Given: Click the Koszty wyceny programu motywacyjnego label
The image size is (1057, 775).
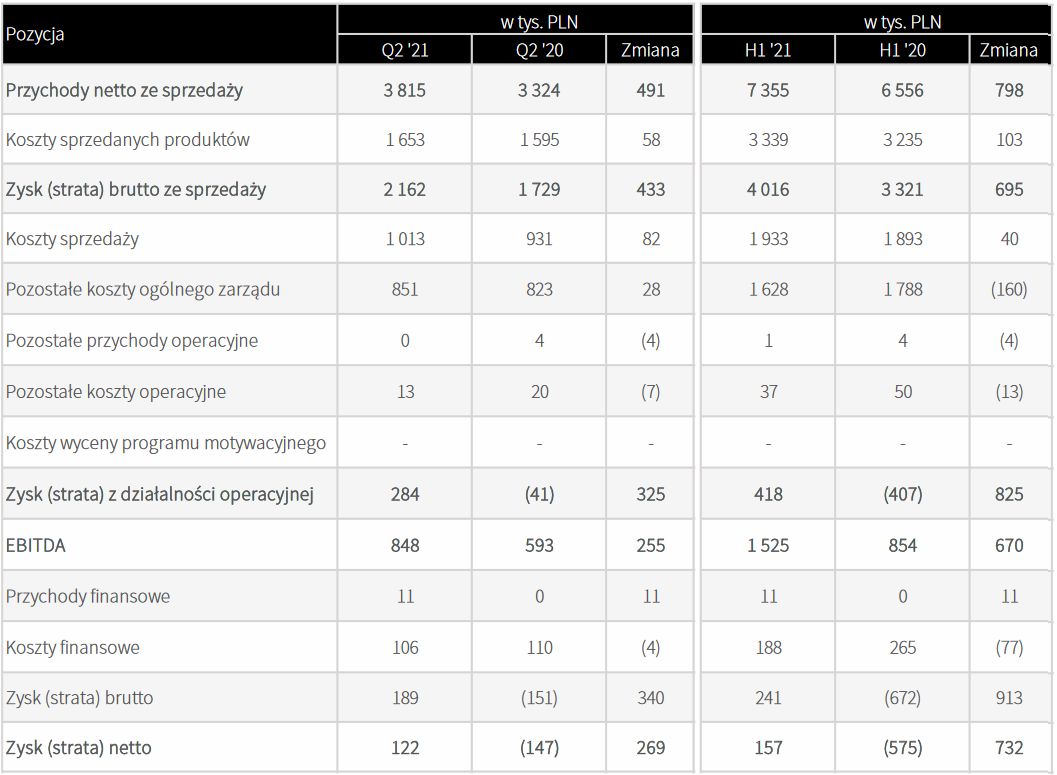Looking at the screenshot, I should (166, 442).
